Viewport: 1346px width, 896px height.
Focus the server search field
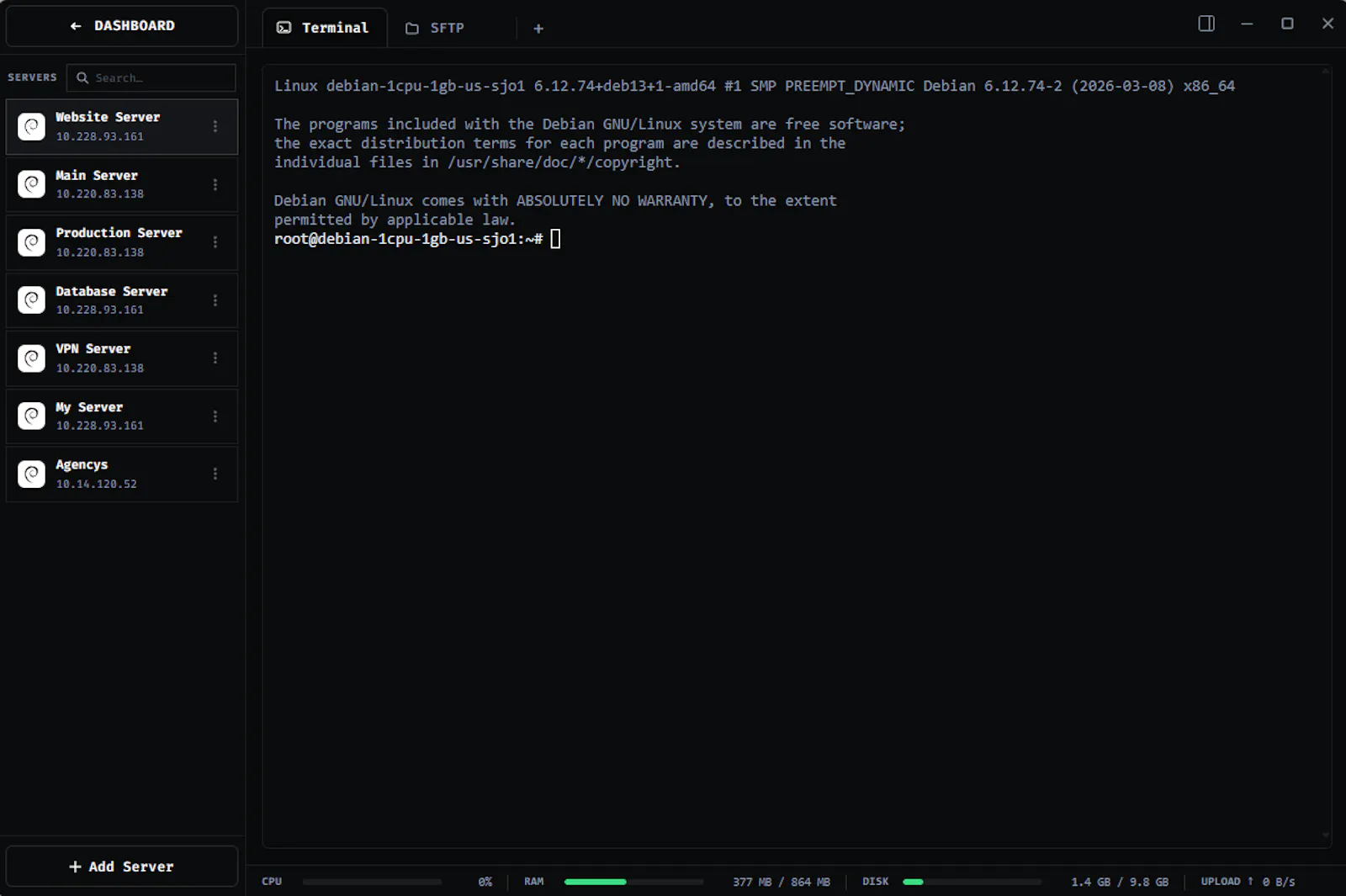point(151,77)
